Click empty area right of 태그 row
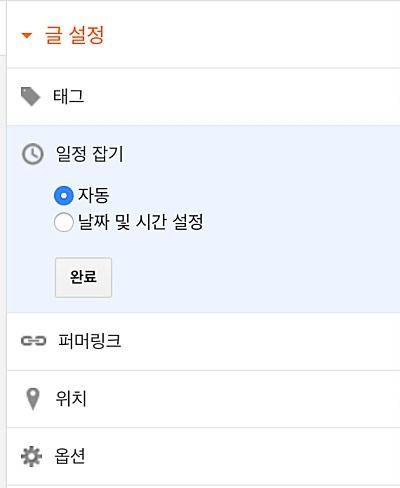The height and width of the screenshot is (488, 400). coord(242,97)
